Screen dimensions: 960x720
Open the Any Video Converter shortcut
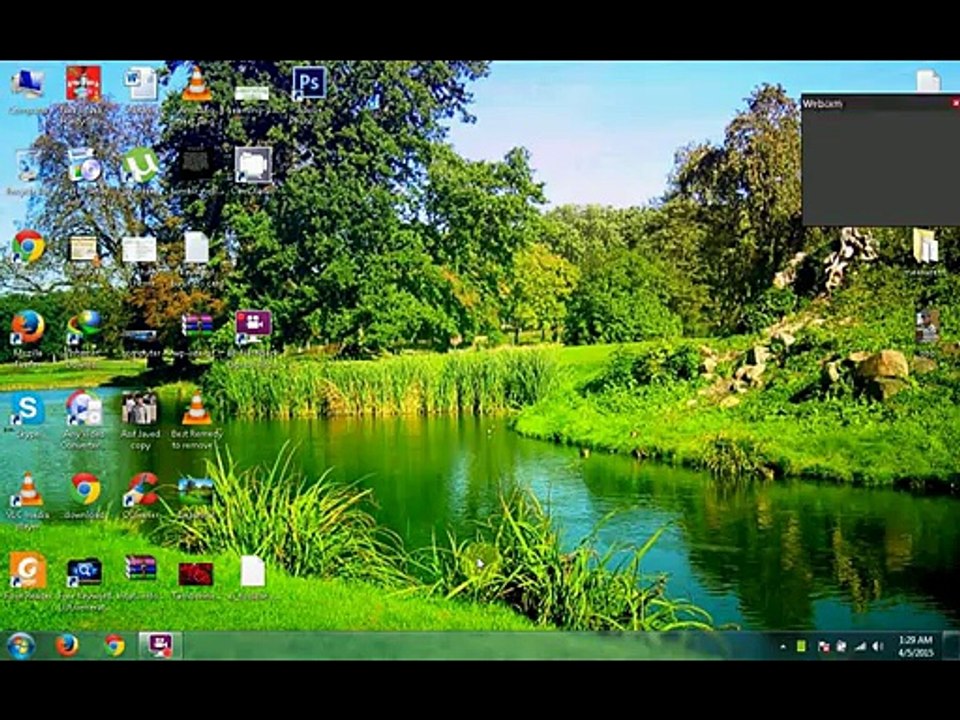[84, 408]
